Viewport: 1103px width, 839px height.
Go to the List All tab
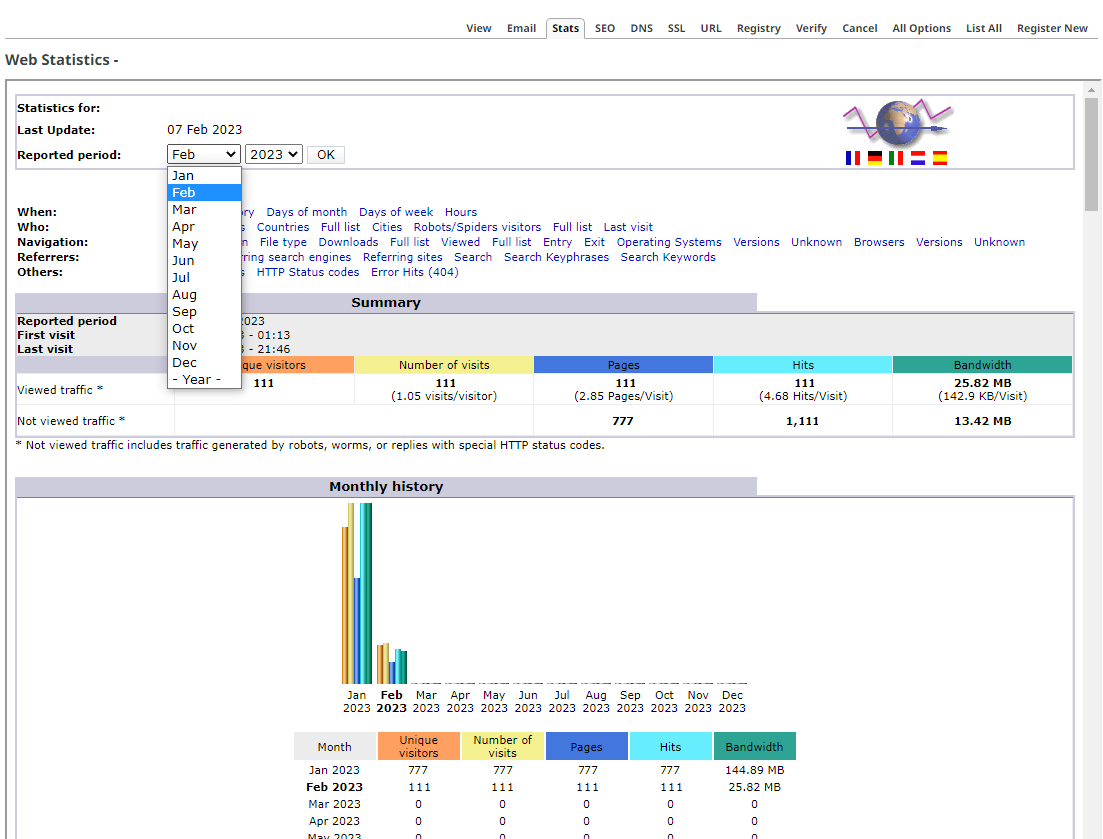point(983,28)
